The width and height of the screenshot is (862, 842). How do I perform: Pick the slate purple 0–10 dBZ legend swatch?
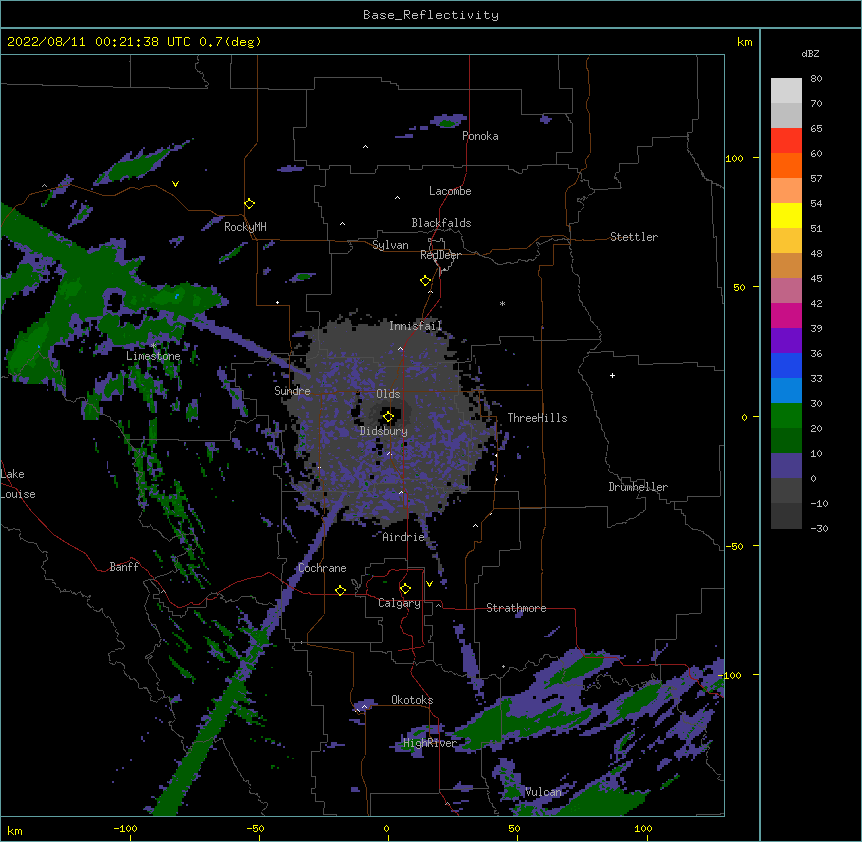coord(786,466)
